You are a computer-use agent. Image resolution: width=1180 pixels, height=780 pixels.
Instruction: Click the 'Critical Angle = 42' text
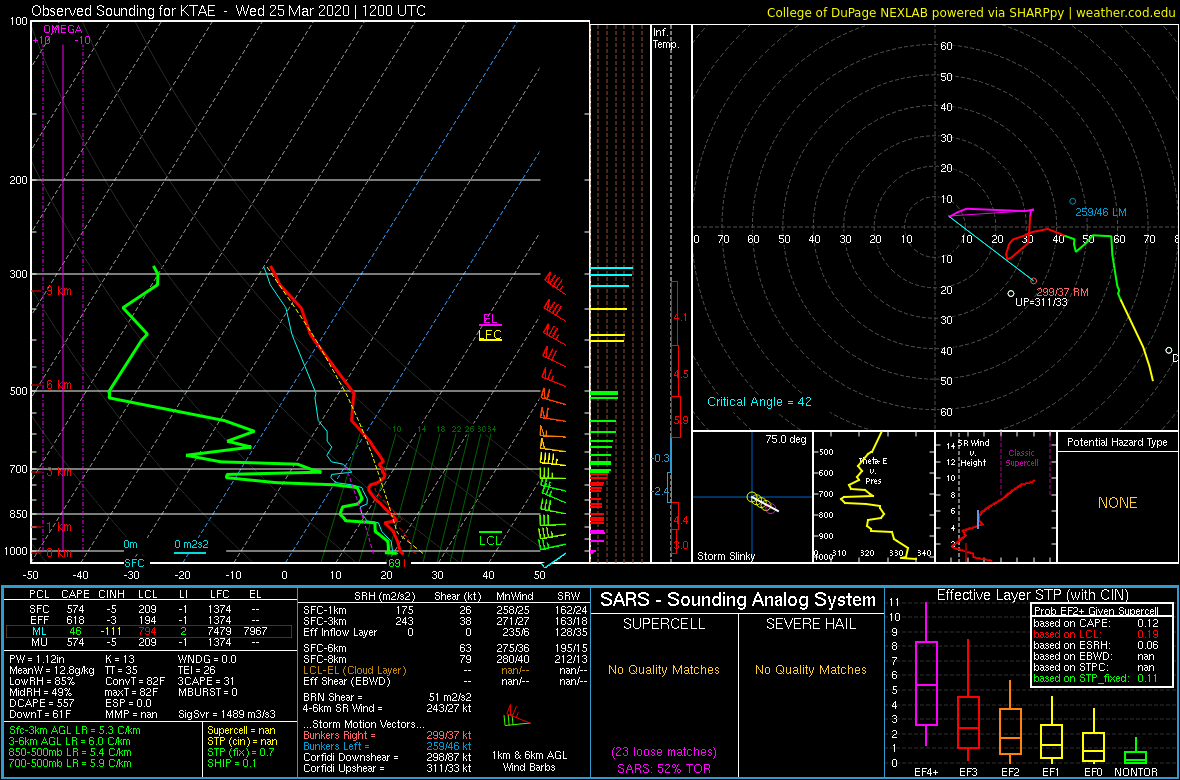tap(759, 401)
